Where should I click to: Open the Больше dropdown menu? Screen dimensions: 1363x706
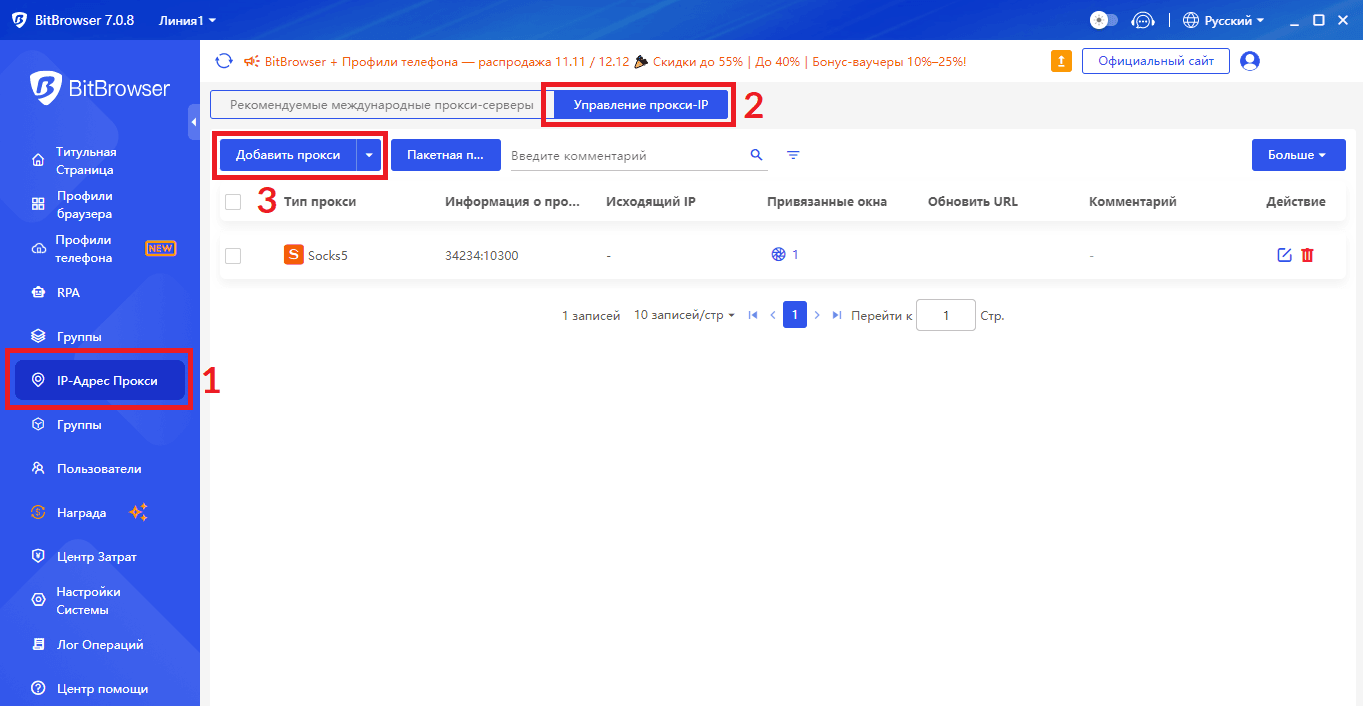pyautogui.click(x=1297, y=155)
